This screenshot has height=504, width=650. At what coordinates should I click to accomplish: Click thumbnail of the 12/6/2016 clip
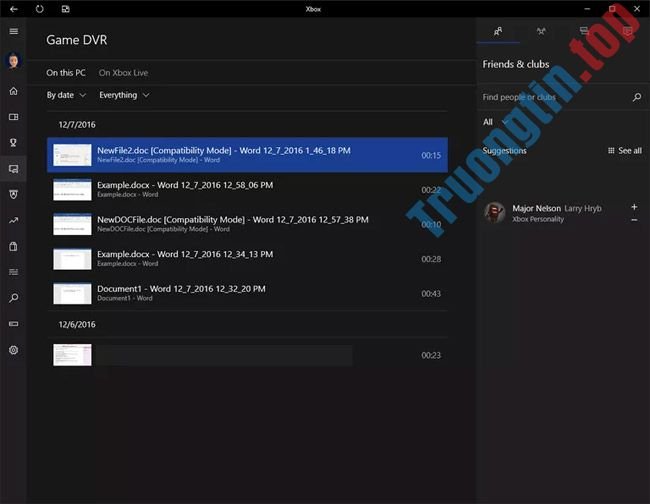[x=72, y=355]
